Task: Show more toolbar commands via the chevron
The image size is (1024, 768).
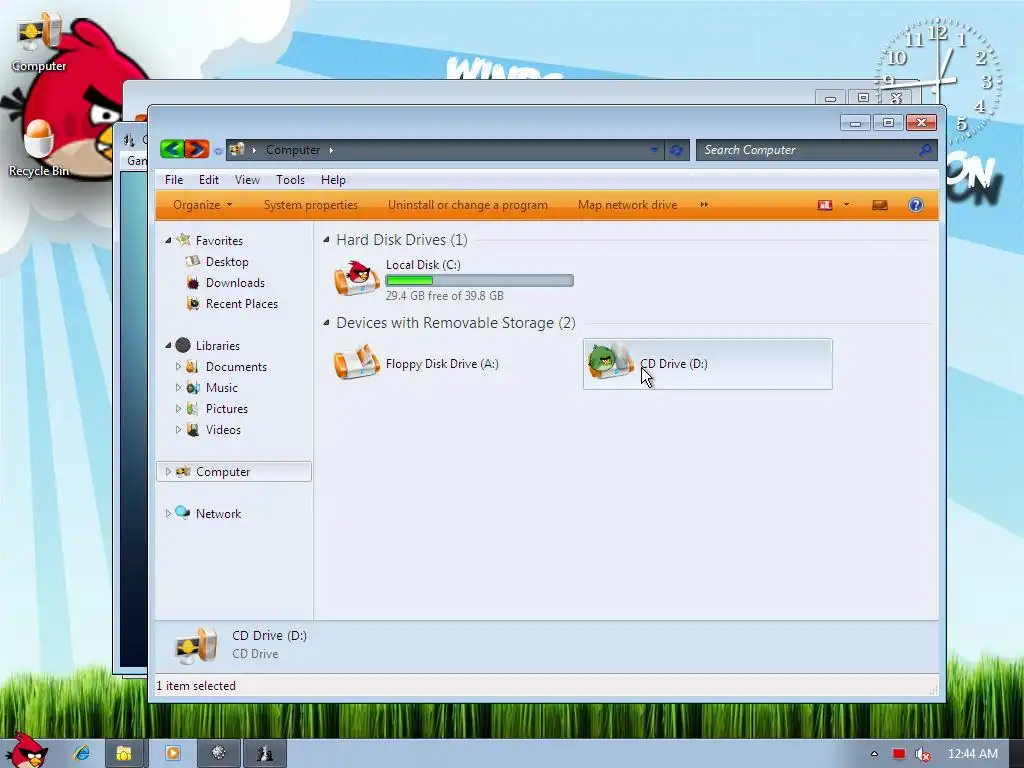Action: pos(704,205)
